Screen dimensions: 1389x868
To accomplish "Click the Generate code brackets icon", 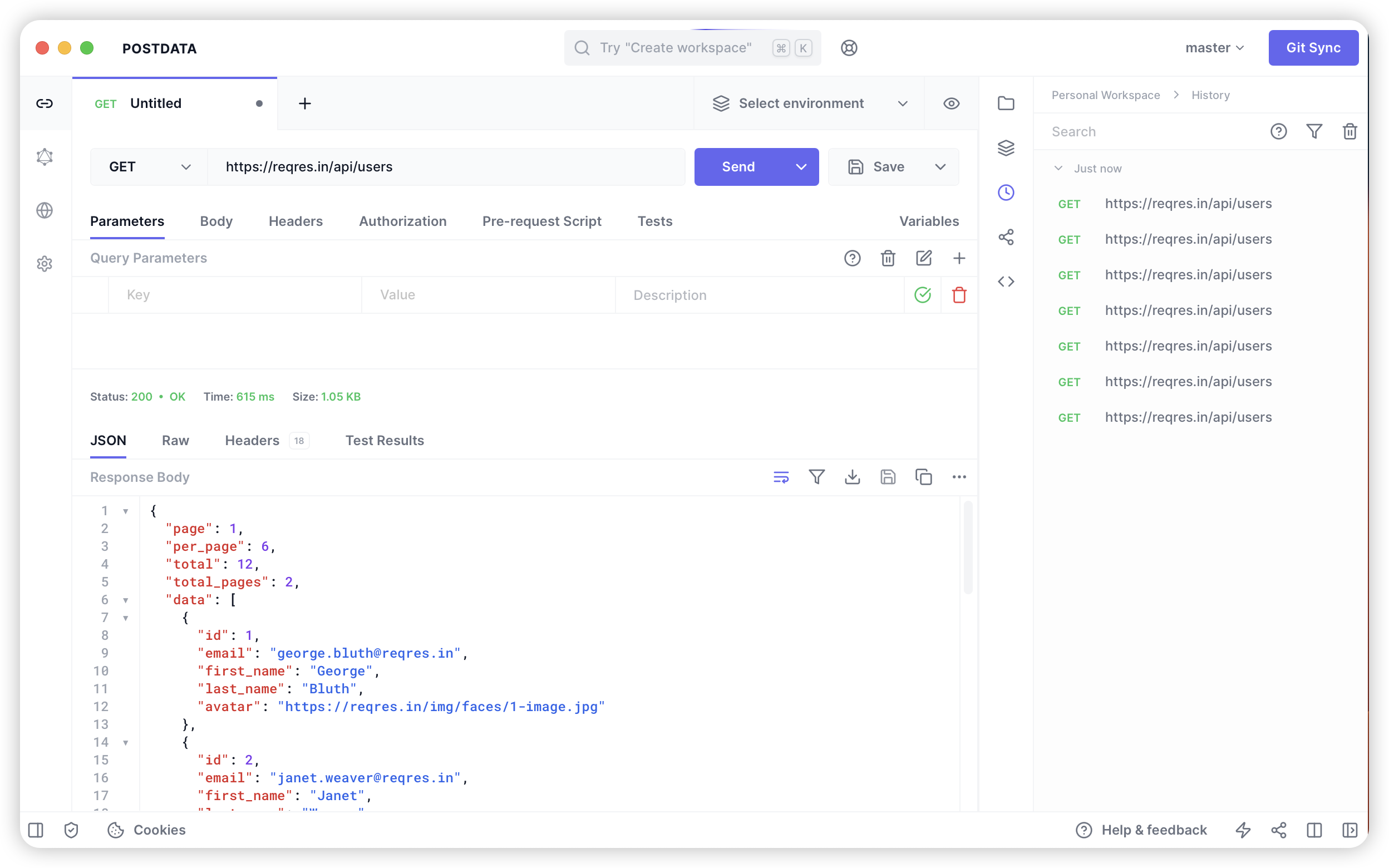I will (1006, 282).
